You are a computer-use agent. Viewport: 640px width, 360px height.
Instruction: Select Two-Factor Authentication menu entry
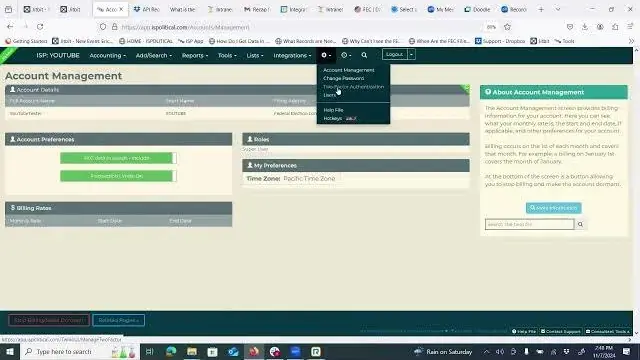tap(353, 87)
